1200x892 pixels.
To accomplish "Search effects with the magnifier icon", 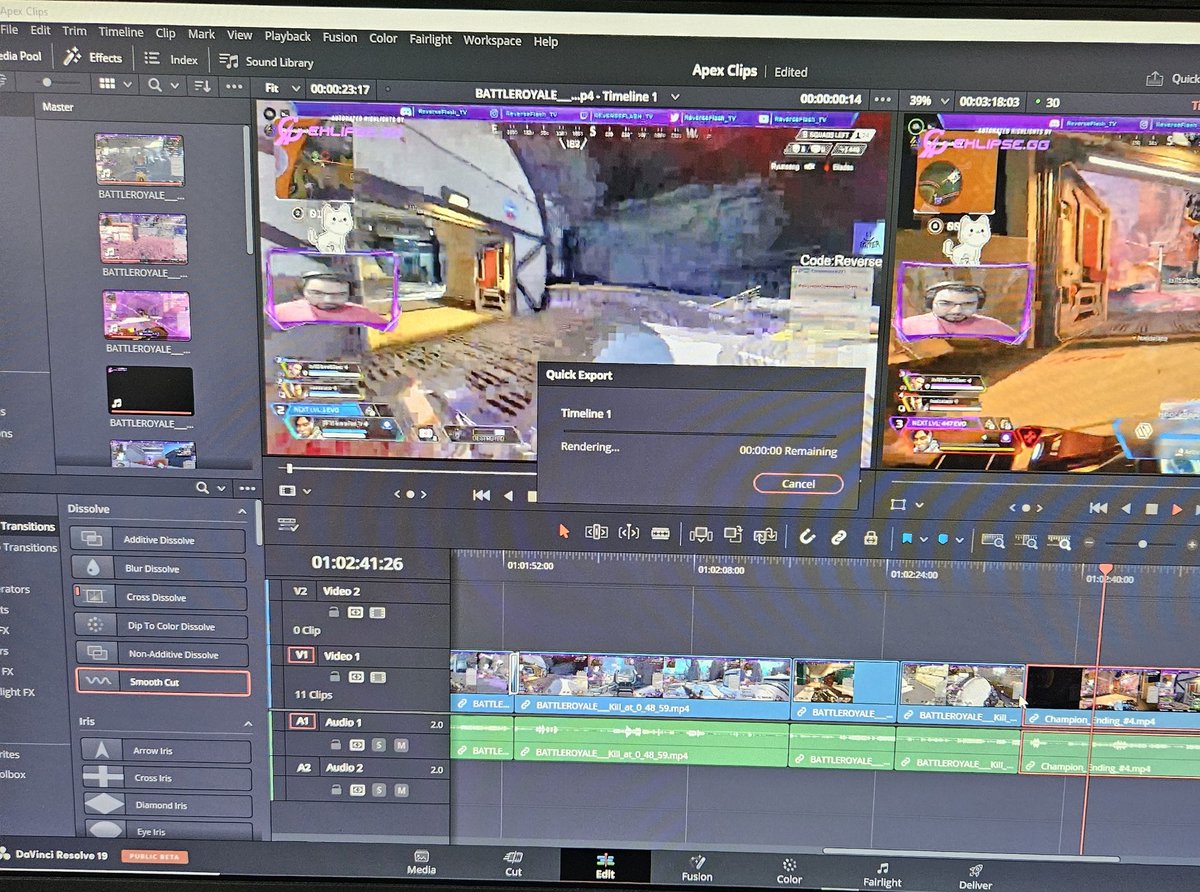I will 204,488.
